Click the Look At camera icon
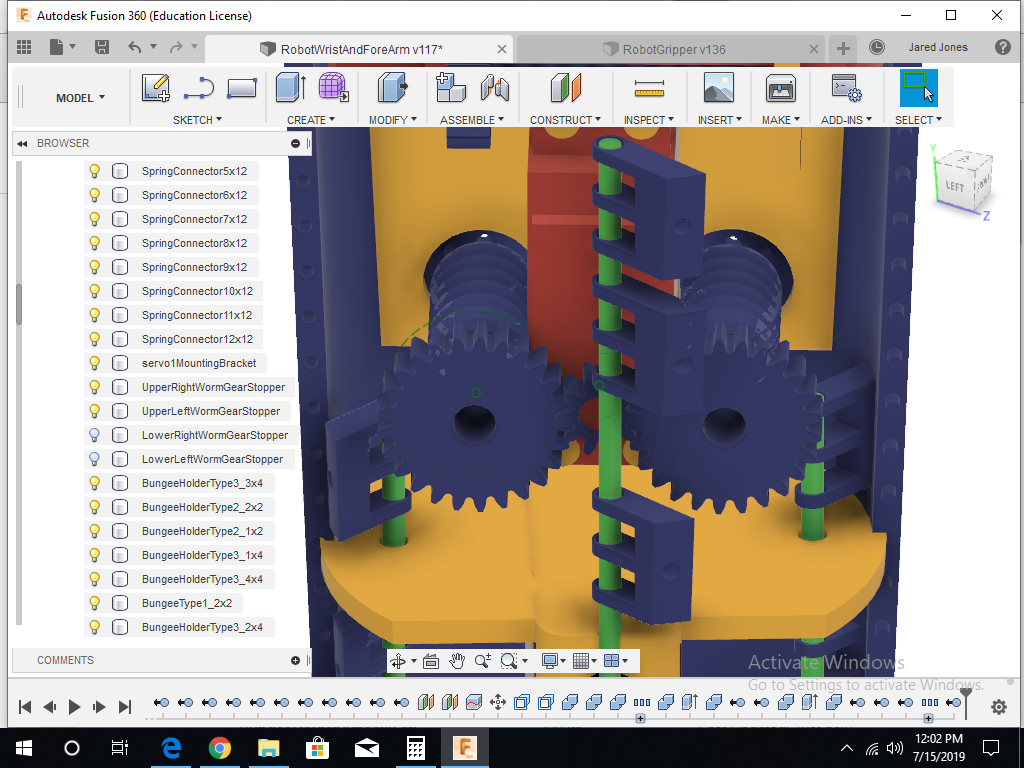Screen dimensions: 1024x768 [430, 661]
